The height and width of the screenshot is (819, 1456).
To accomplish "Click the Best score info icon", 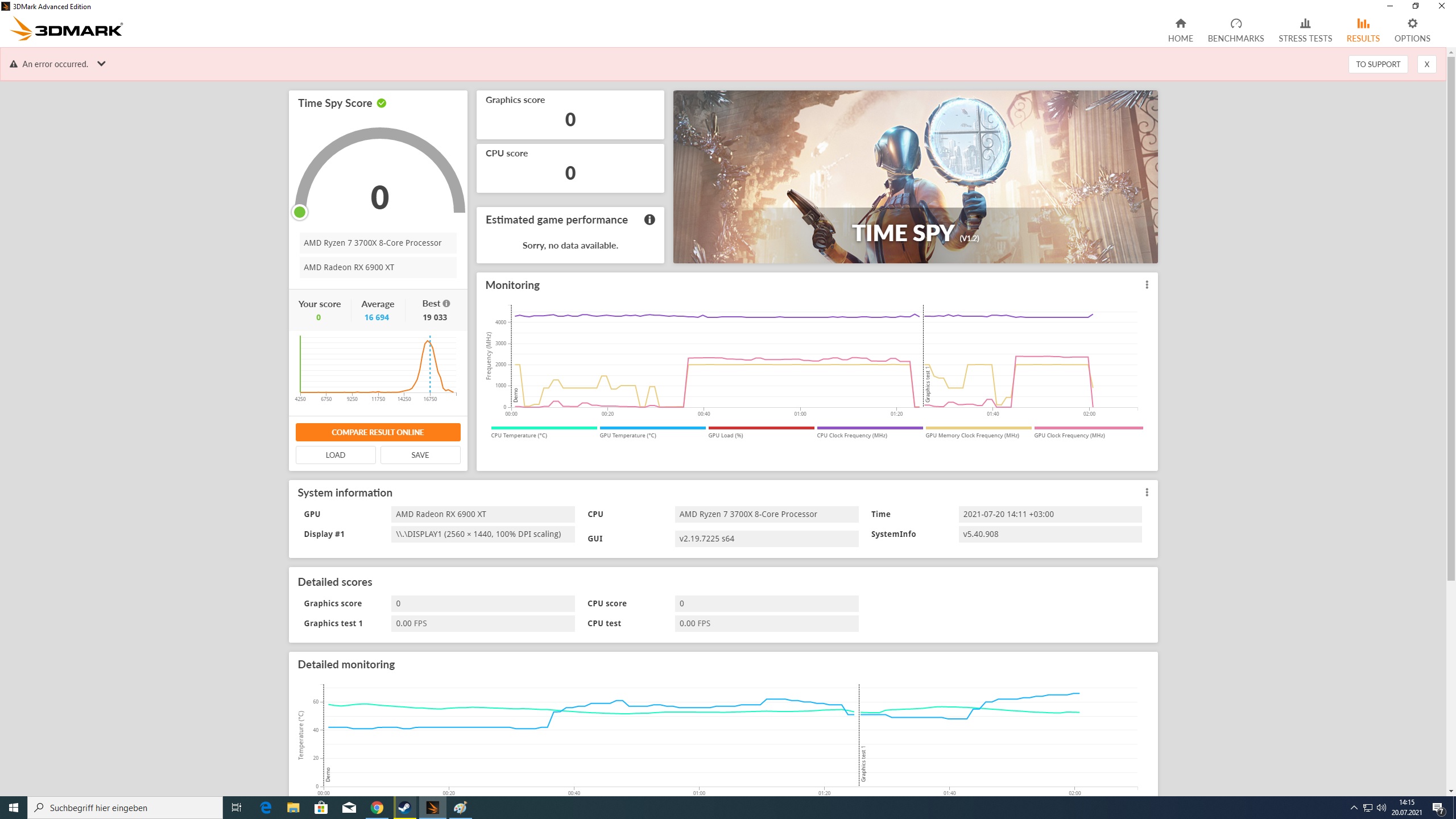I will (446, 304).
